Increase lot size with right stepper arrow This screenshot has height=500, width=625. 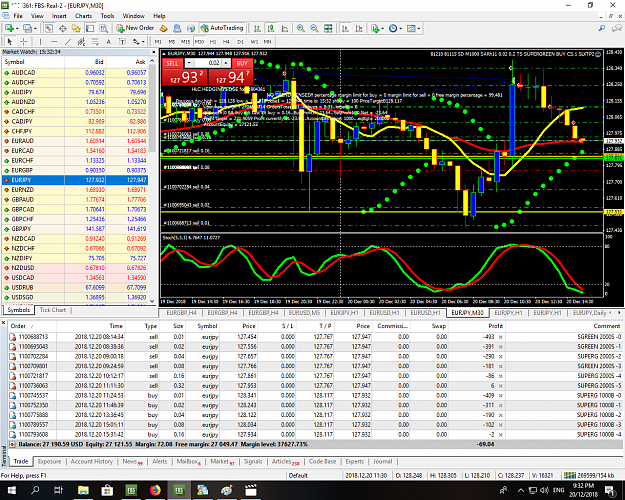[226, 63]
